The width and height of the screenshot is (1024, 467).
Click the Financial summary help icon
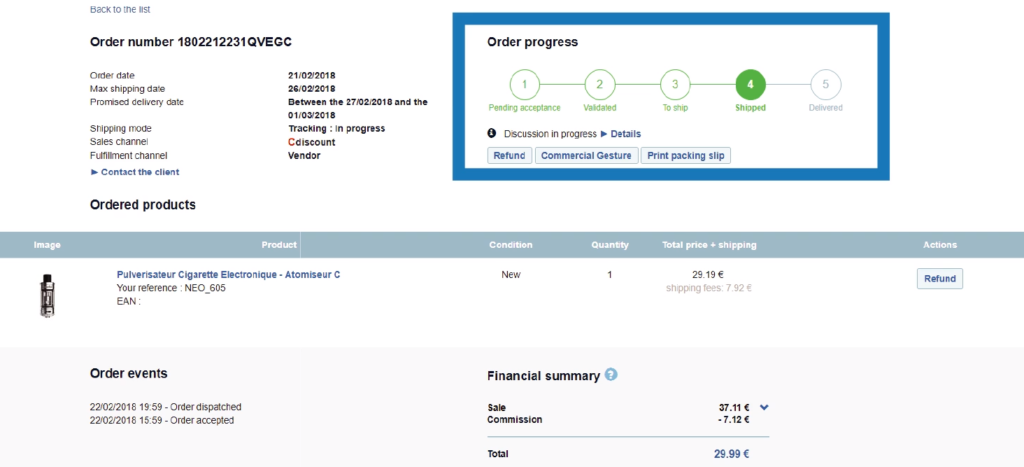pos(611,375)
